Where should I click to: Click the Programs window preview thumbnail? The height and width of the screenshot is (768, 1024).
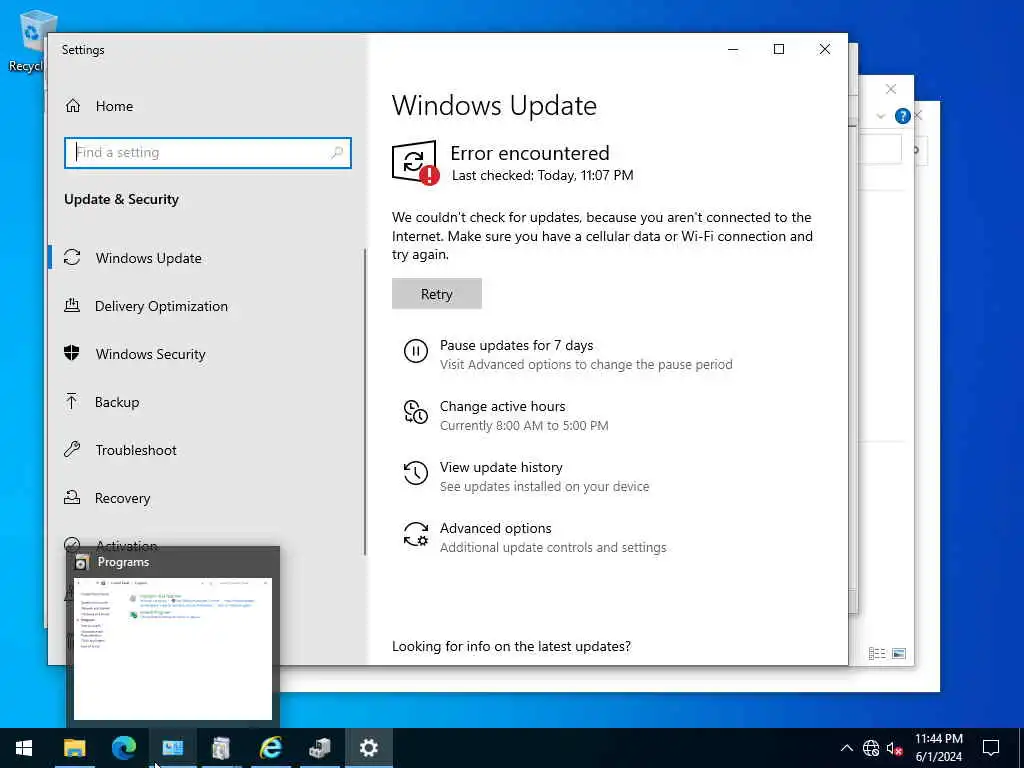[x=172, y=648]
